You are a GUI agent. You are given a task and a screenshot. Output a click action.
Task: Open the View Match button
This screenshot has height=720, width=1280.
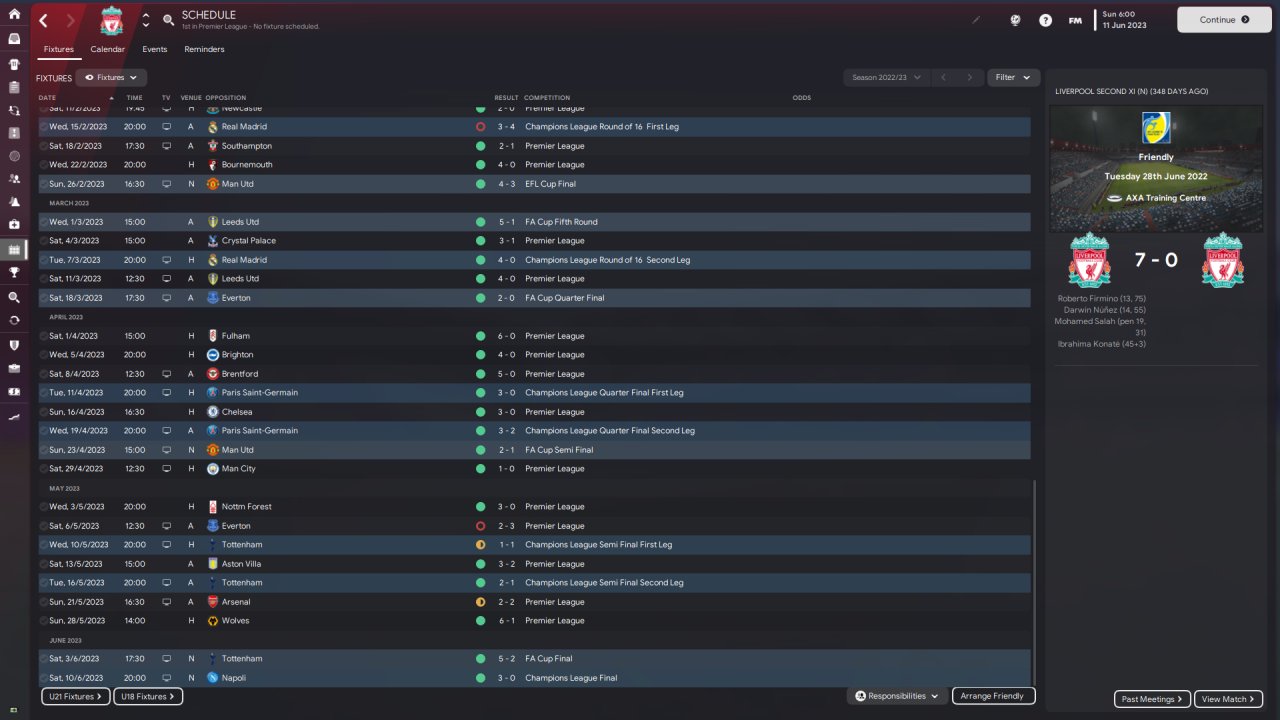click(1230, 699)
